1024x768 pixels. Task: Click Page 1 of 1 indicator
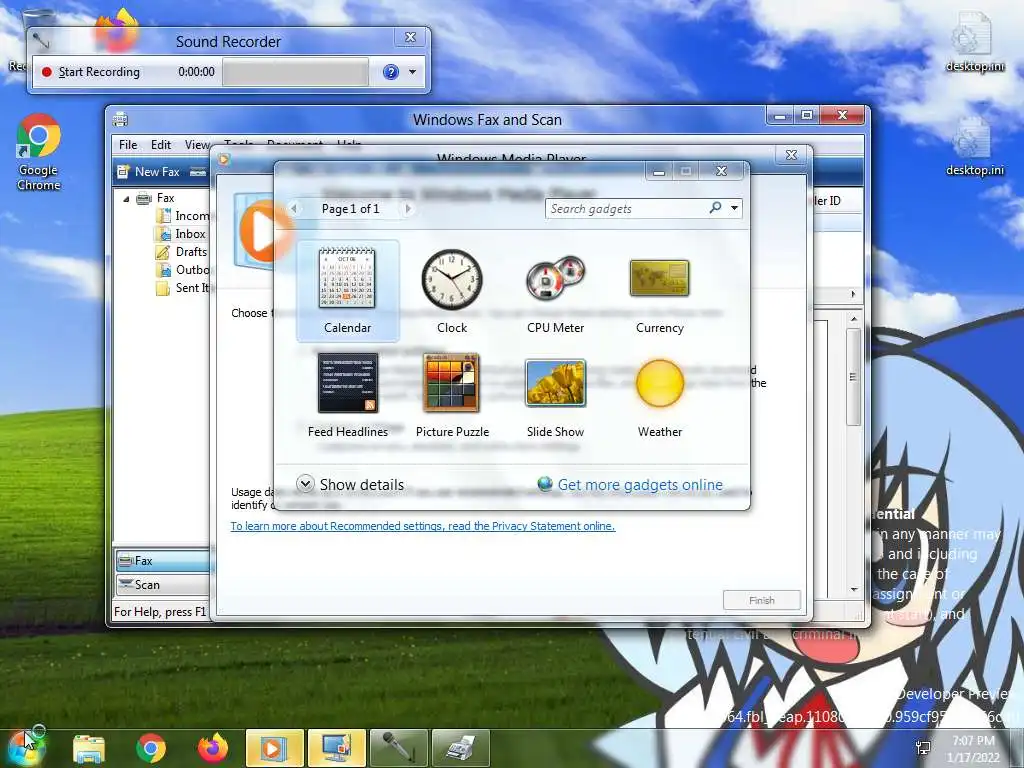351,208
